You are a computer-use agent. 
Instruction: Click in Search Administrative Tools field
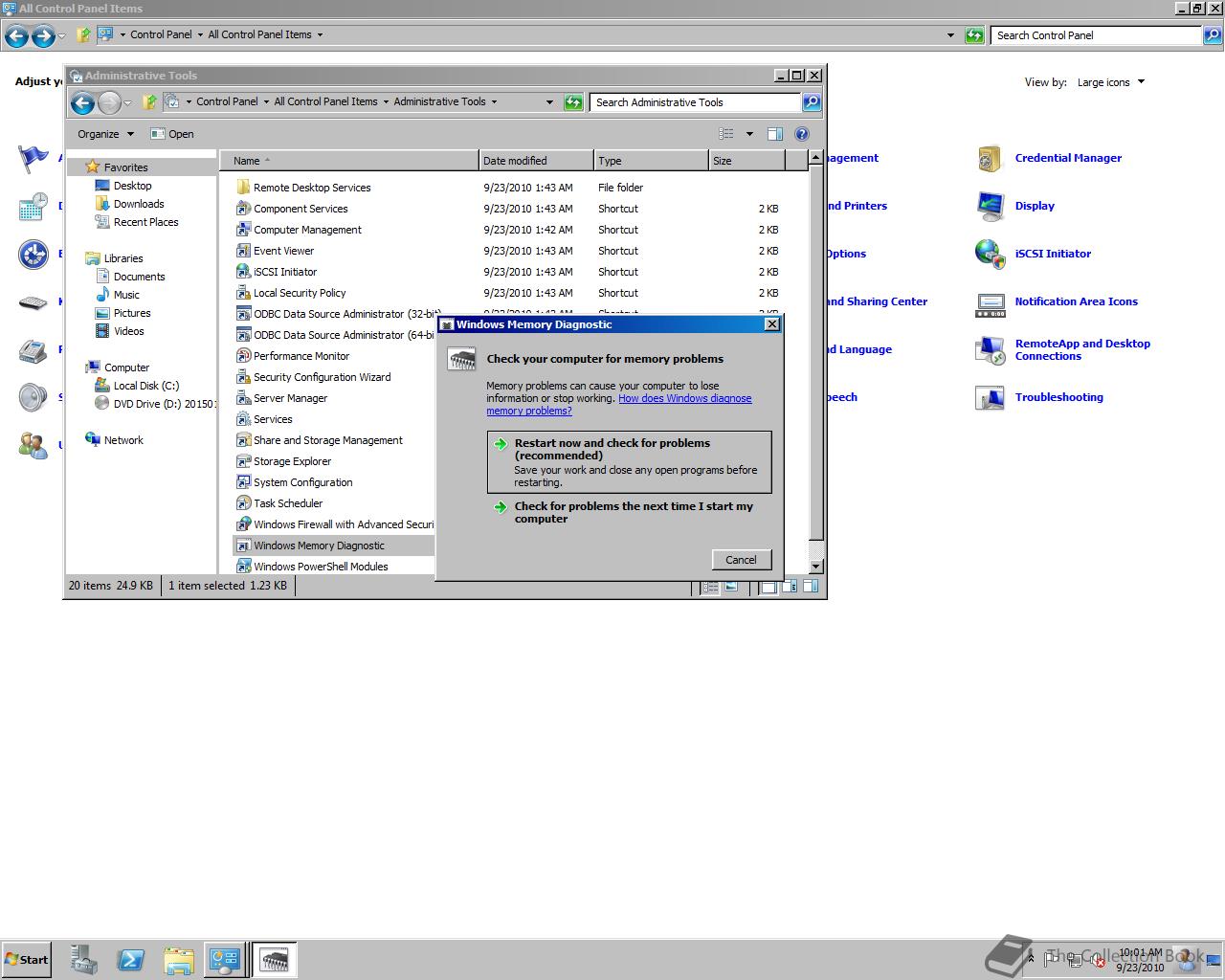coord(696,102)
